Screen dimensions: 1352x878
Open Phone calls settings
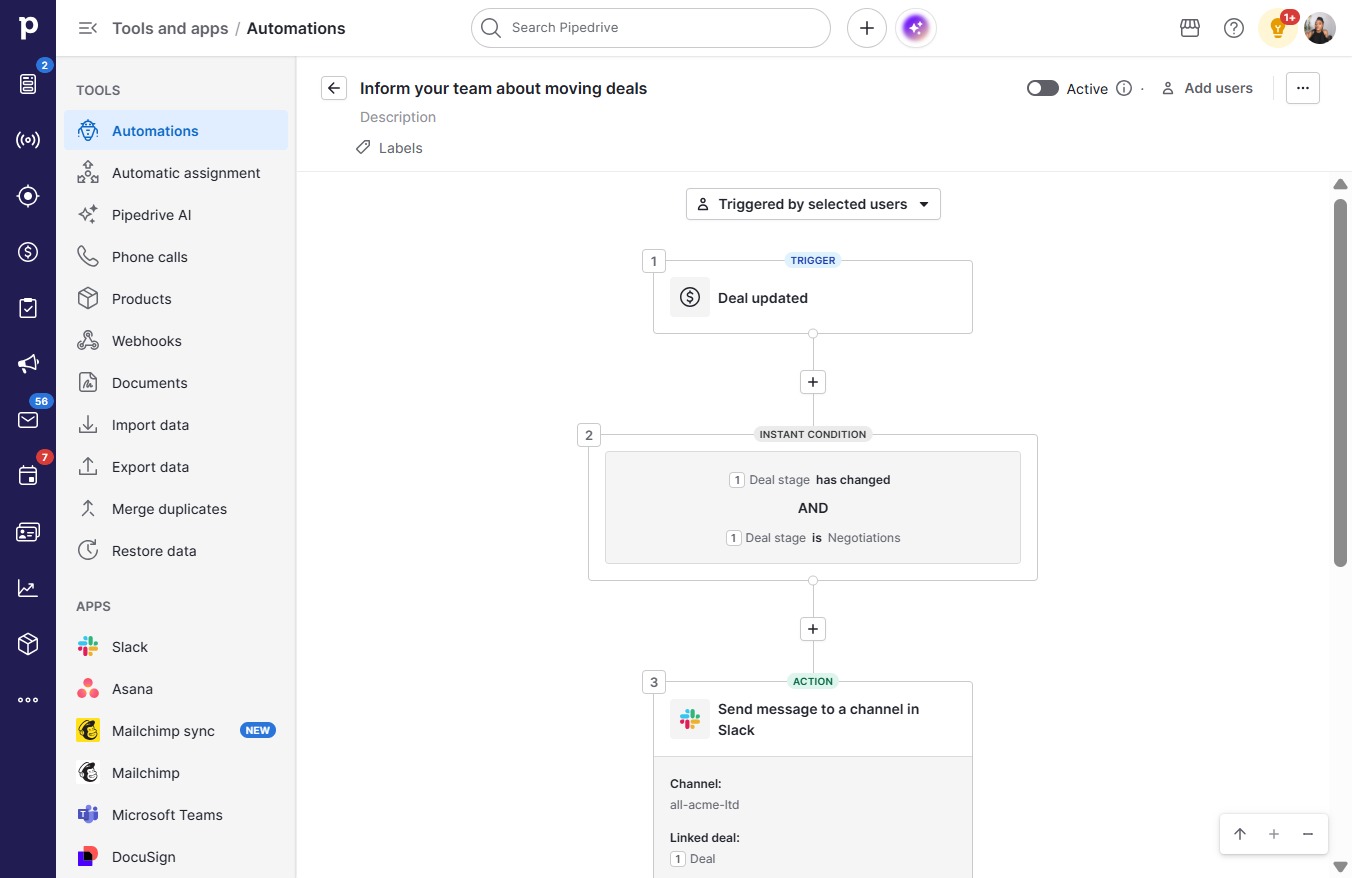(x=176, y=257)
